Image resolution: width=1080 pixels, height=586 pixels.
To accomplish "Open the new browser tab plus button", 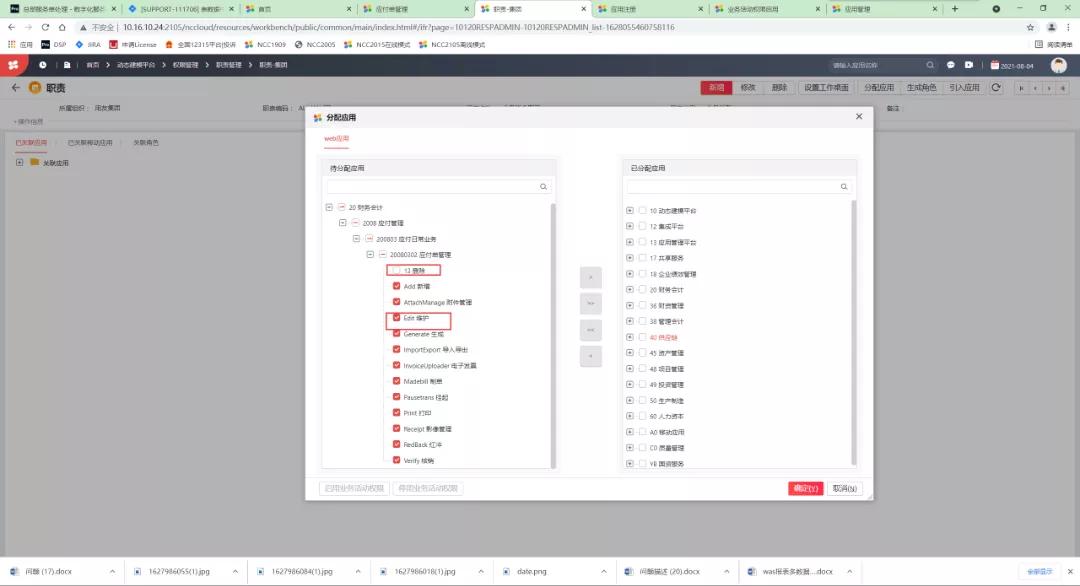I will tap(955, 9).
